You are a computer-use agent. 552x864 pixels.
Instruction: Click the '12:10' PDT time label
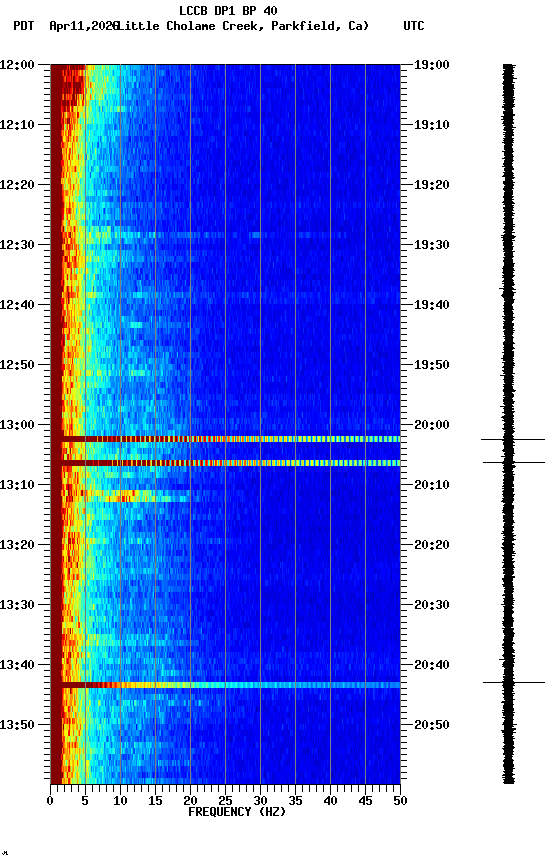pos(17,125)
